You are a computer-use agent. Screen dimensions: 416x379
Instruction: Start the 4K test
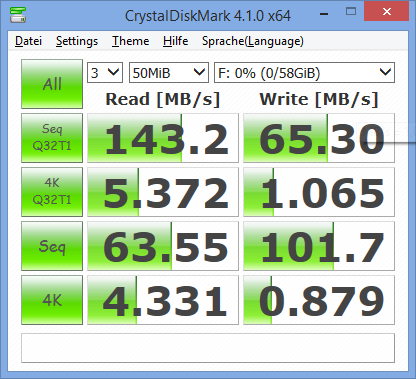[52, 300]
